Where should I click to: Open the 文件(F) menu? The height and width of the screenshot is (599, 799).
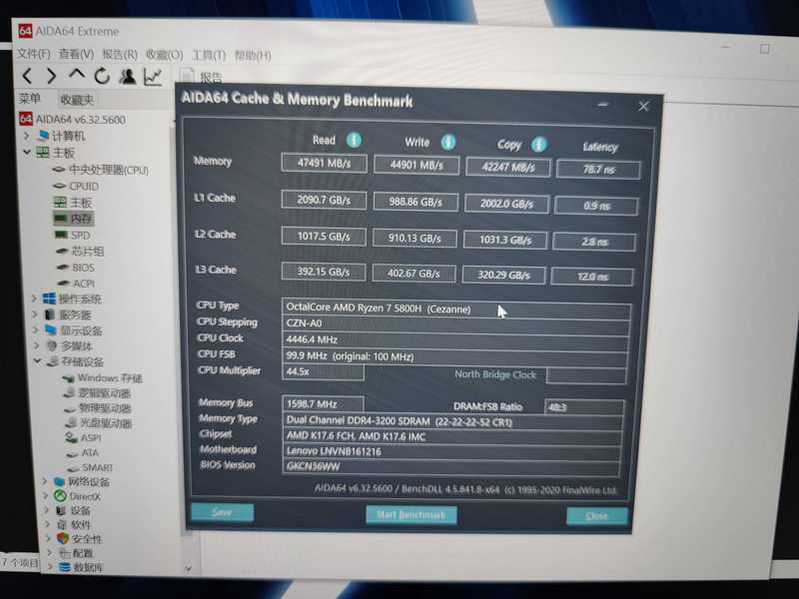pos(34,53)
